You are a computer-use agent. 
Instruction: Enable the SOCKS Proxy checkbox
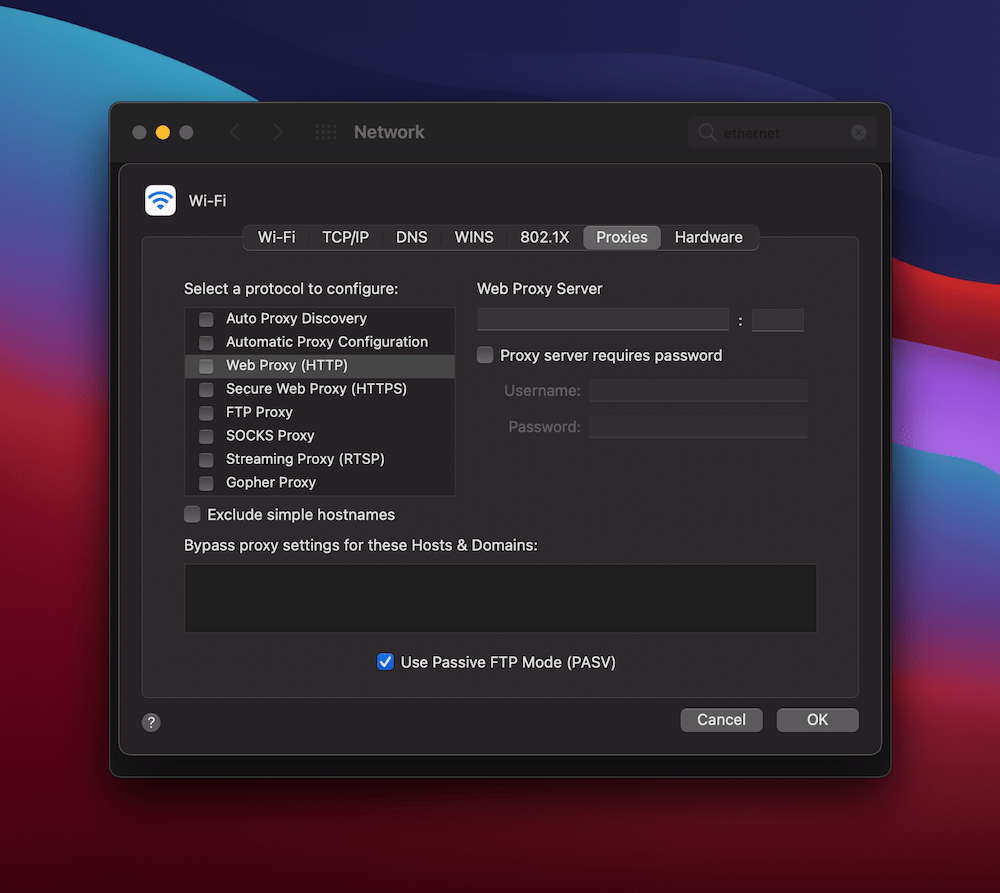pyautogui.click(x=206, y=436)
